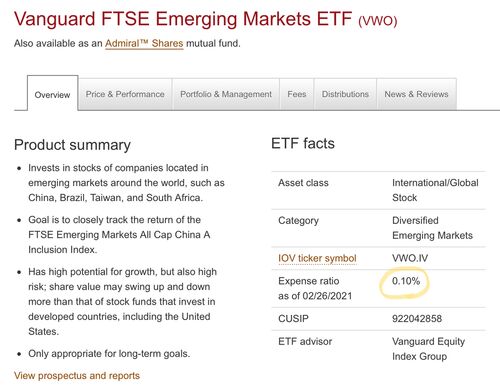The width and height of the screenshot is (500, 385).
Task: Click the Vanguard Equity Index Group advisor text
Action: 428,349
